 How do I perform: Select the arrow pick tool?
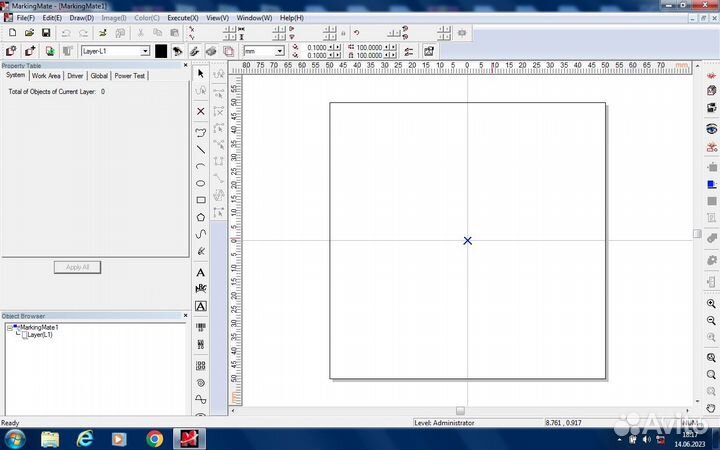tap(201, 73)
